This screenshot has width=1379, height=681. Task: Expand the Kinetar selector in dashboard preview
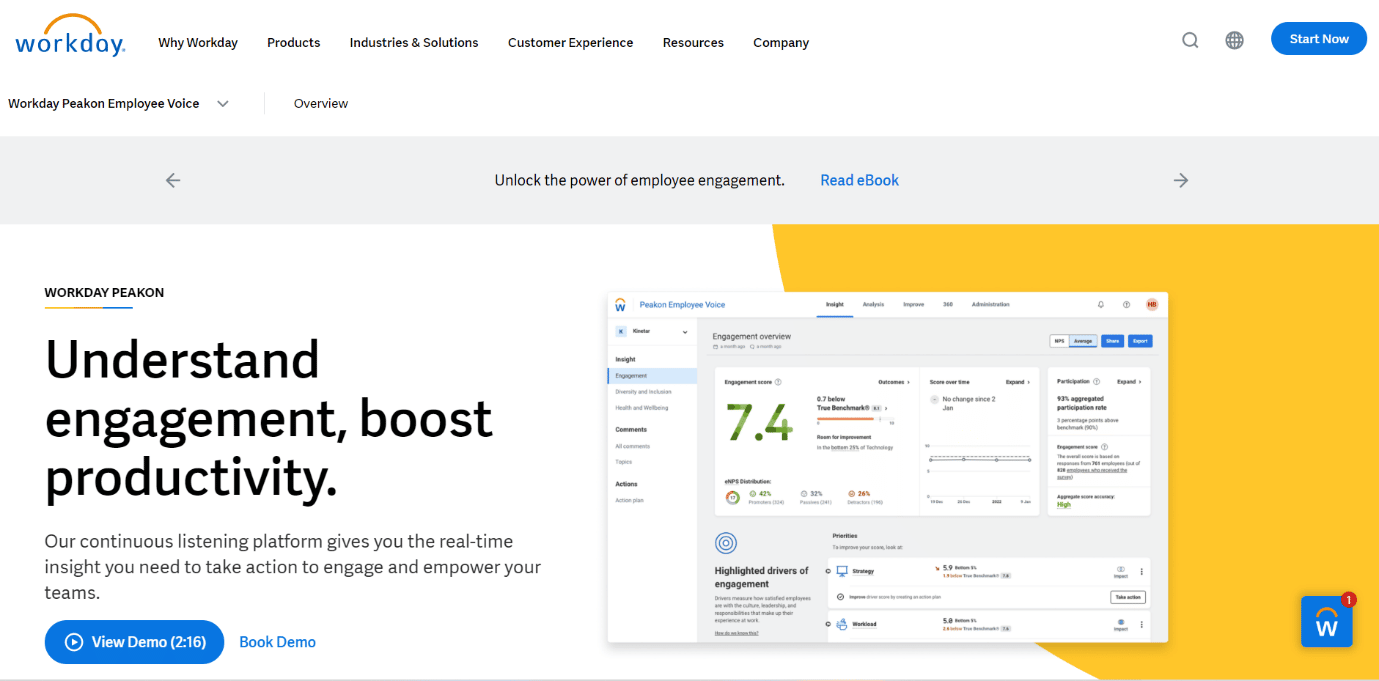[x=652, y=331]
